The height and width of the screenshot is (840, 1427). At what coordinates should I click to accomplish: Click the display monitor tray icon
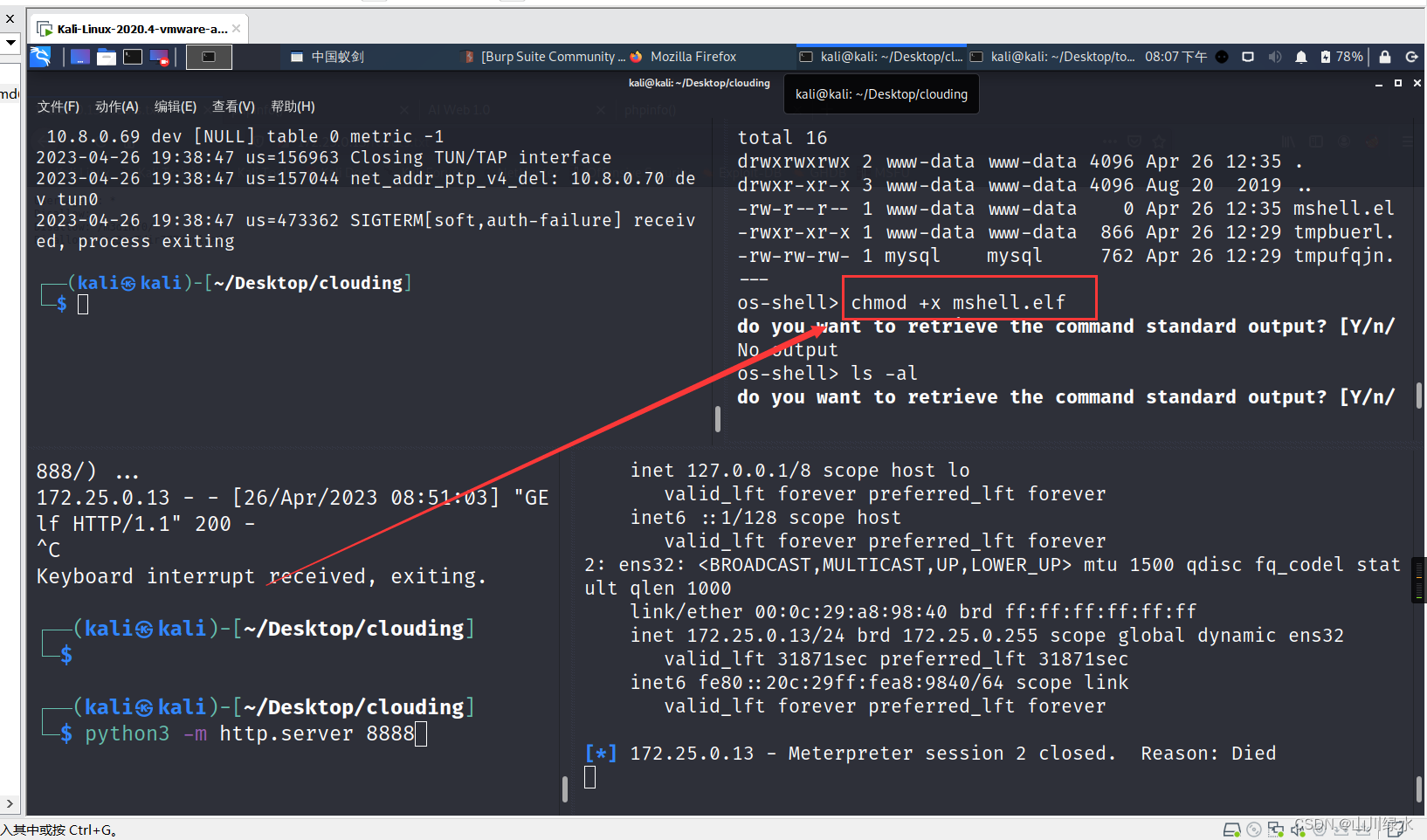pyautogui.click(x=1248, y=57)
